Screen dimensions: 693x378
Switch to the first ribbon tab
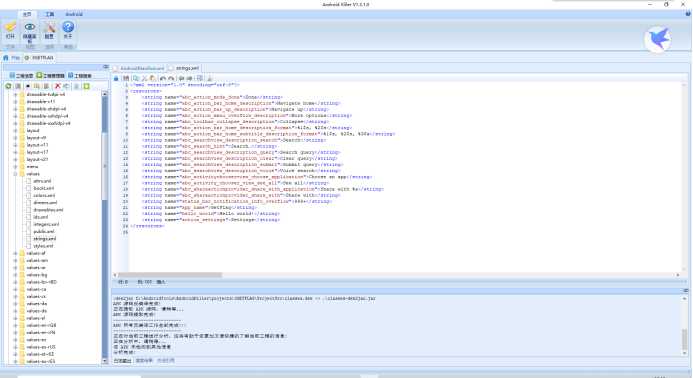click(27, 14)
